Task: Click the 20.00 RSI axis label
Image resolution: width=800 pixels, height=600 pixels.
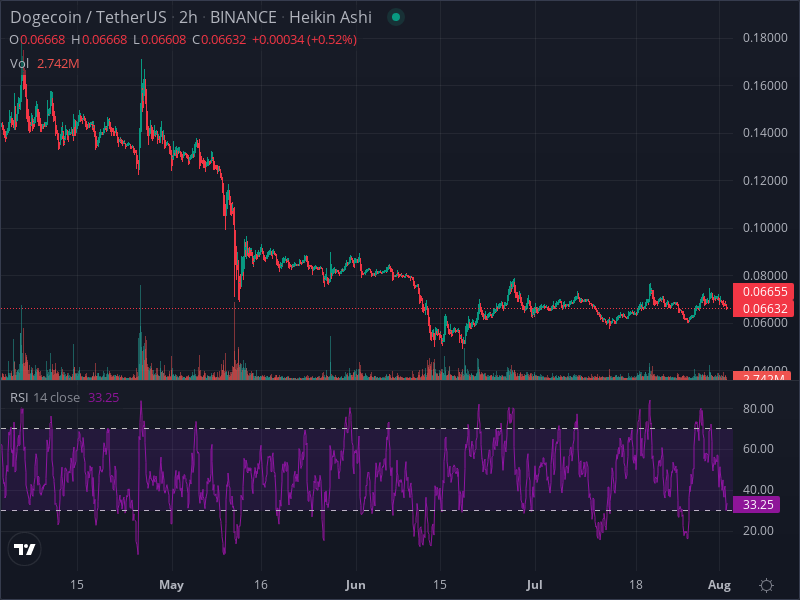Action: point(758,531)
